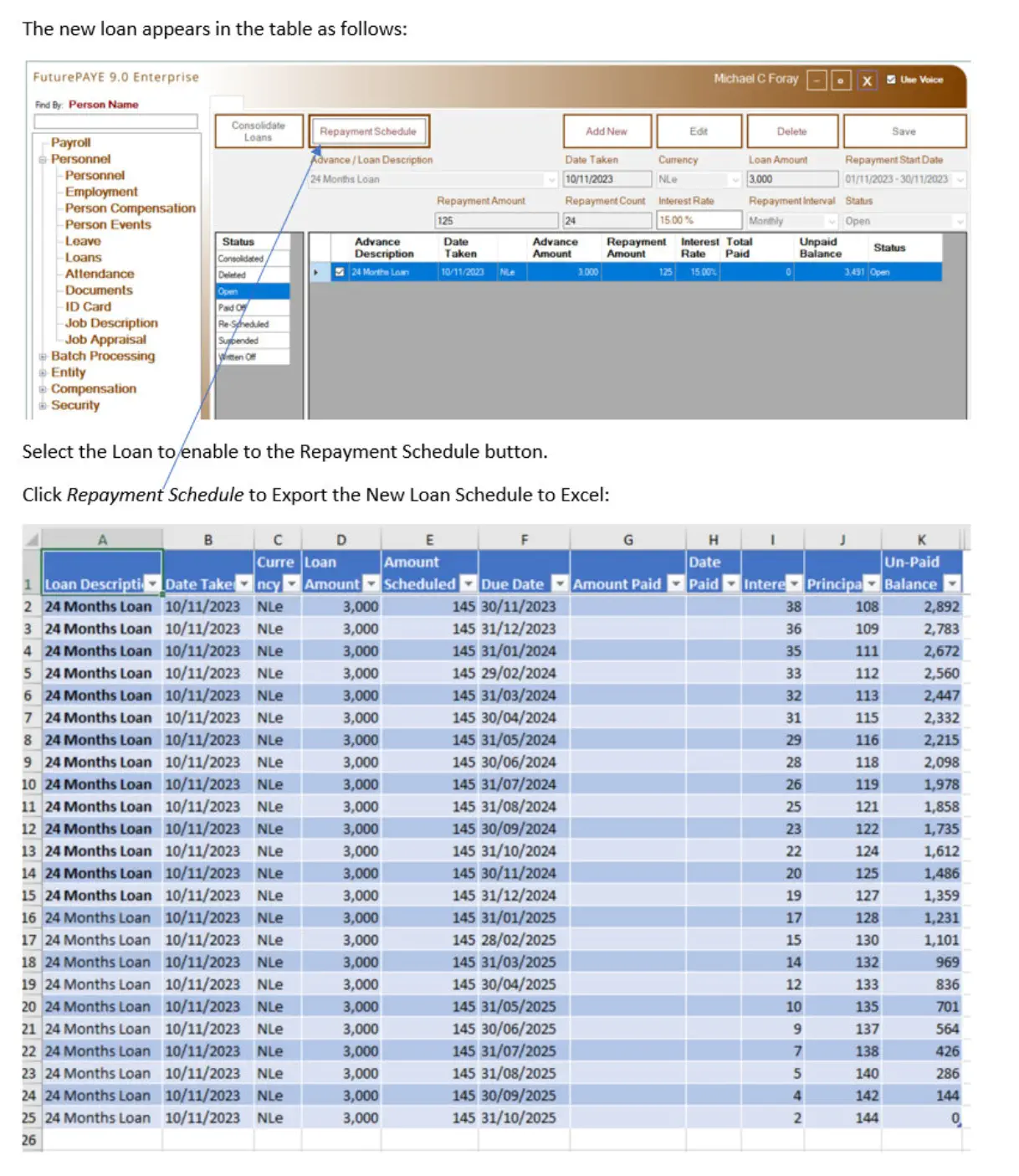Click the Repayment Count field showing 24
Screen dimensions: 1019x1176
(x=607, y=221)
